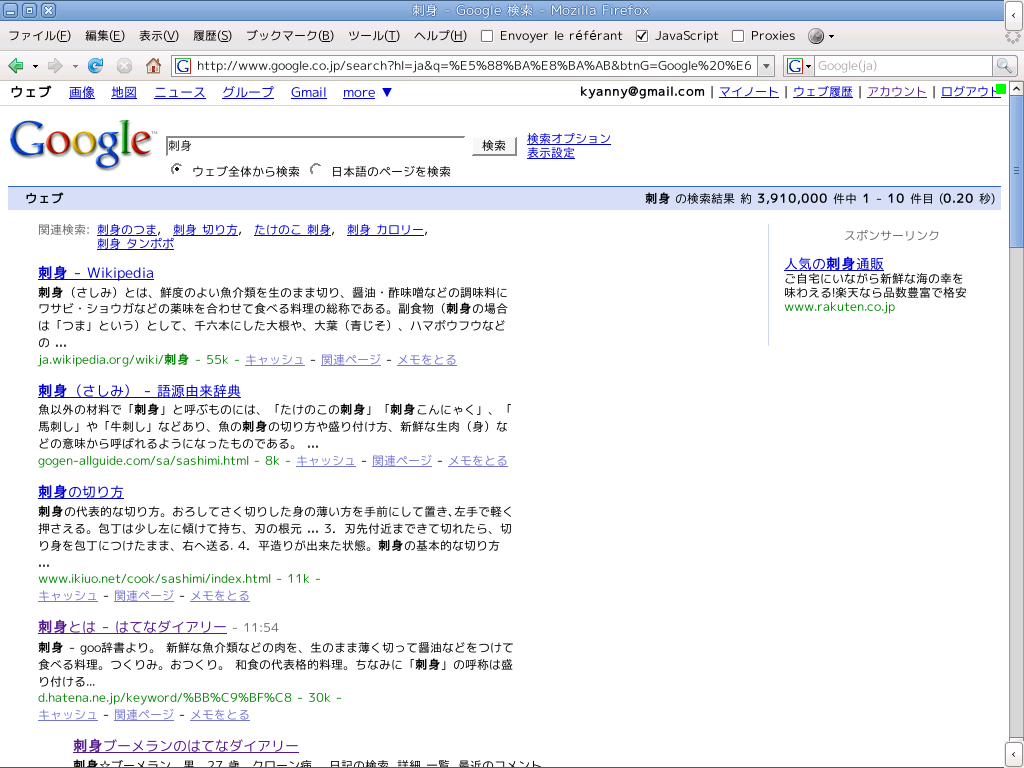
Task: Enable the Envoyer le référant checkbox
Action: point(486,36)
